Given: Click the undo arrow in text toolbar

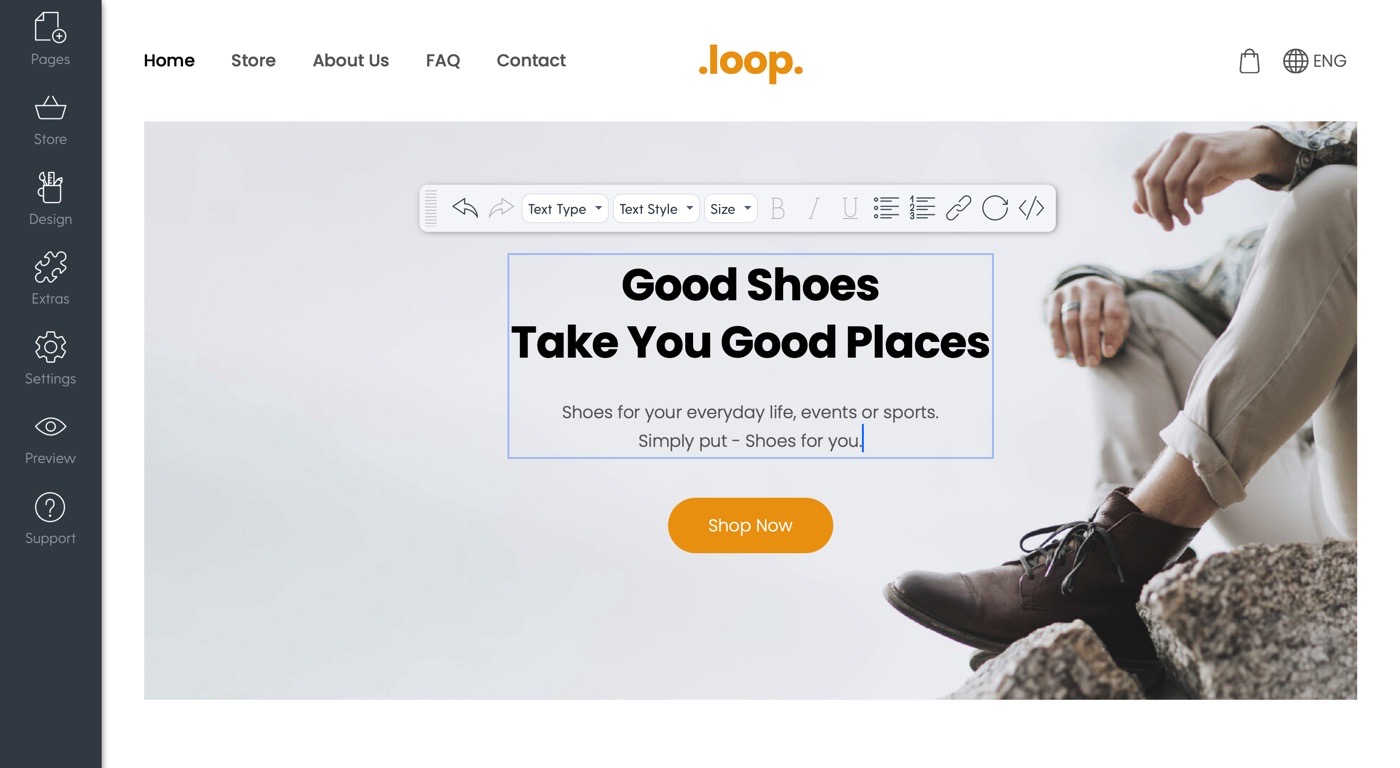Looking at the screenshot, I should [x=465, y=208].
